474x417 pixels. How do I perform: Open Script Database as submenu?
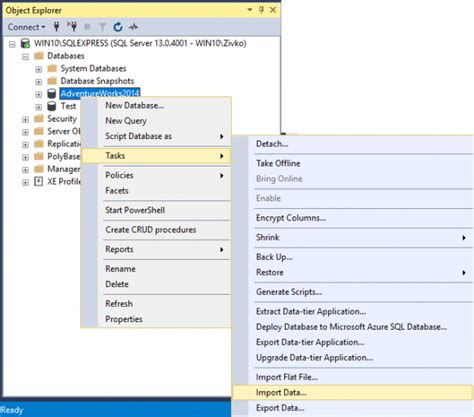coord(156,136)
